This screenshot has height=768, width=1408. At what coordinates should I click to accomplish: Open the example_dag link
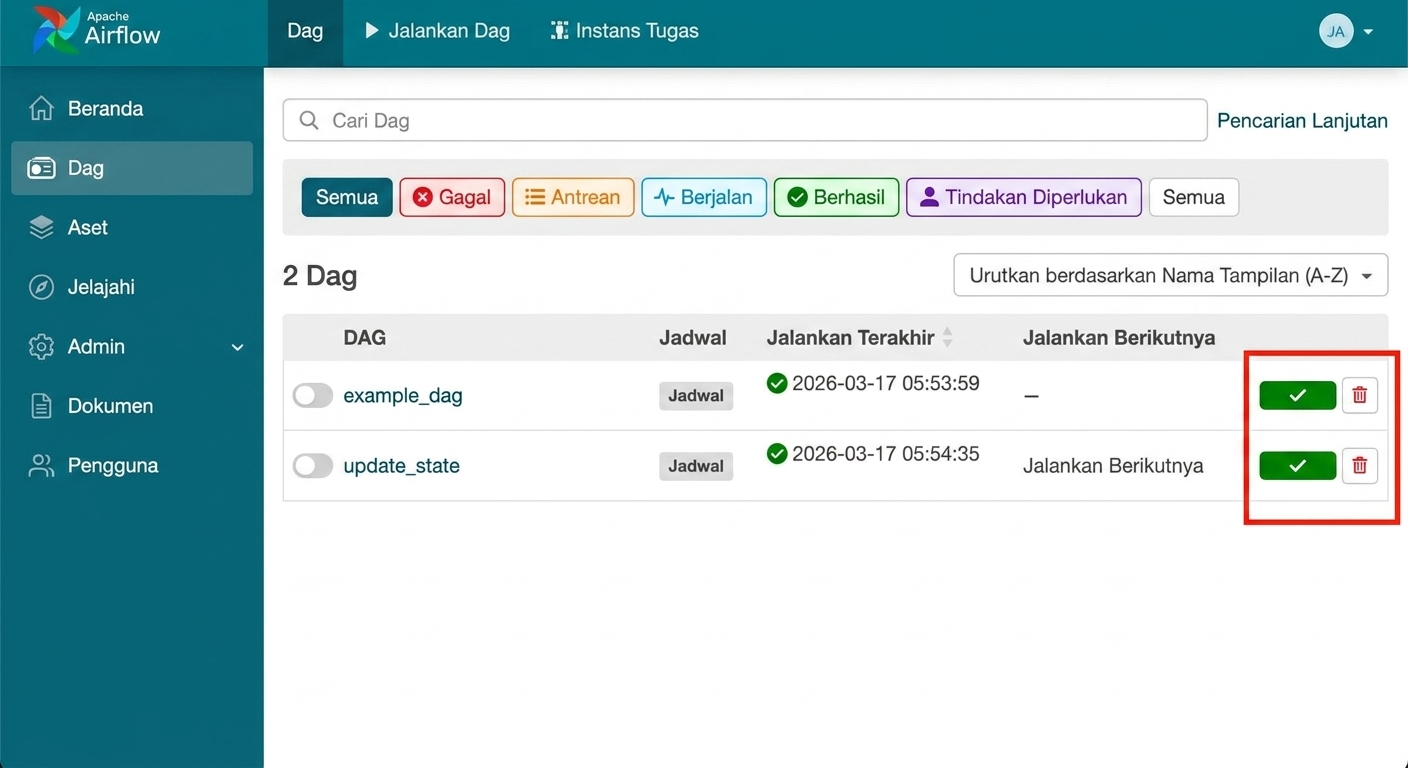[403, 396]
